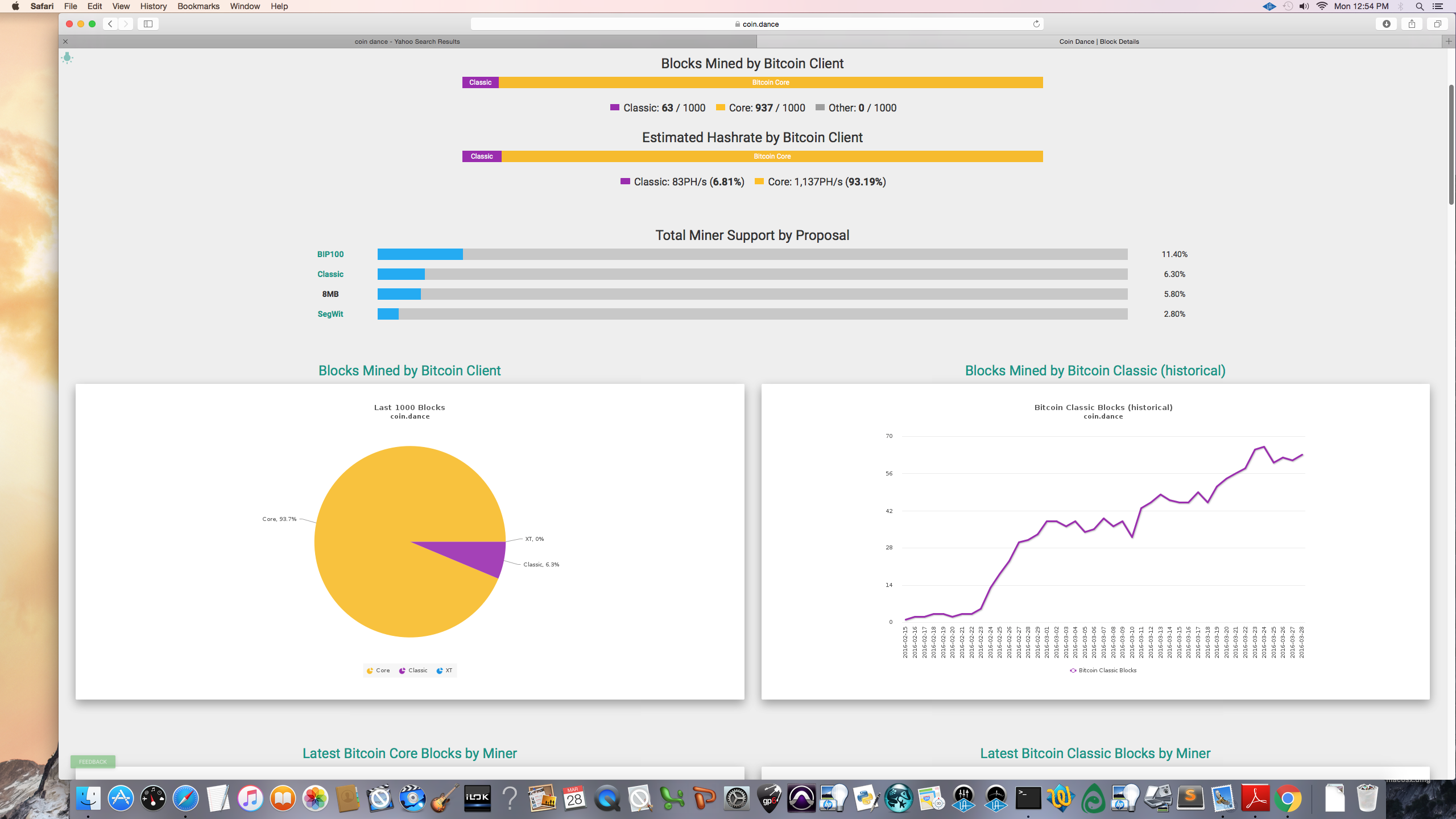Open iBooks from the dock
The image size is (1456, 819).
[x=283, y=799]
